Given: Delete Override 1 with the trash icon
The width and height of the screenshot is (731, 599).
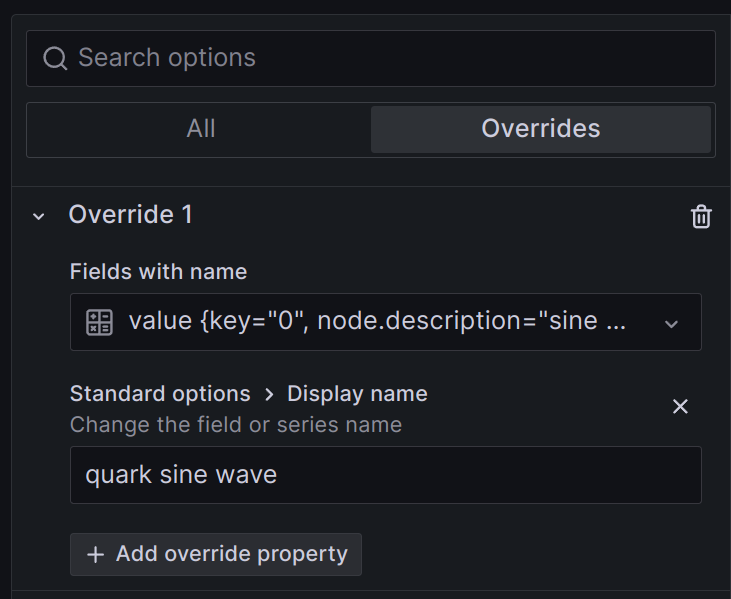Looking at the screenshot, I should point(701,216).
